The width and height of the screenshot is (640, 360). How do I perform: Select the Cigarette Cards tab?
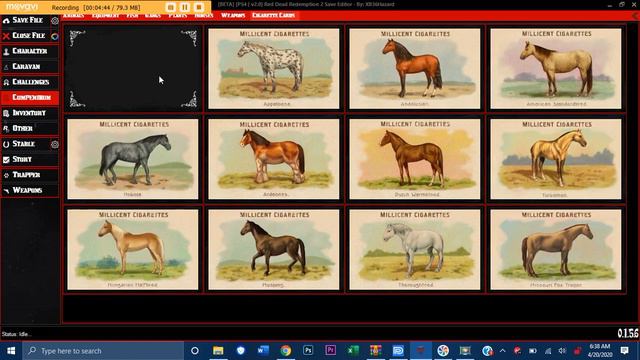click(x=273, y=15)
